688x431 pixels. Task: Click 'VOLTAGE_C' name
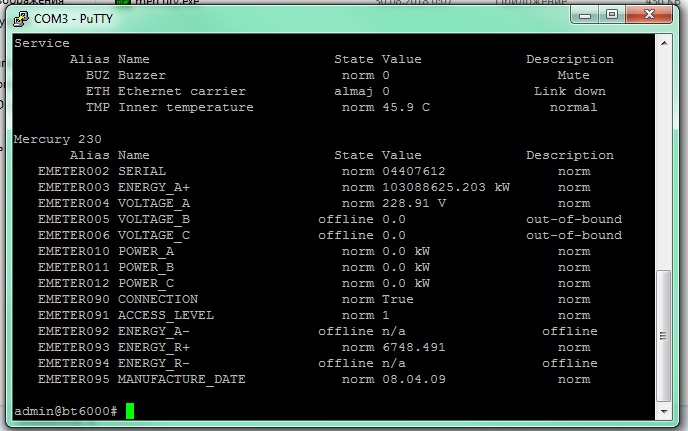pyautogui.click(x=154, y=235)
